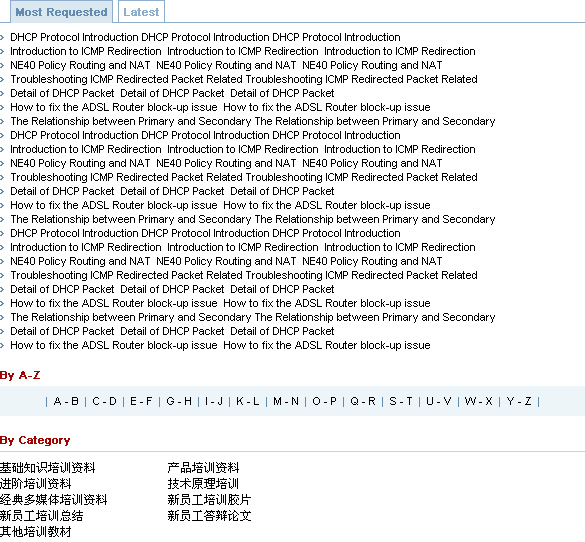Open the first Detail of DHCP Packet entry

172,93
